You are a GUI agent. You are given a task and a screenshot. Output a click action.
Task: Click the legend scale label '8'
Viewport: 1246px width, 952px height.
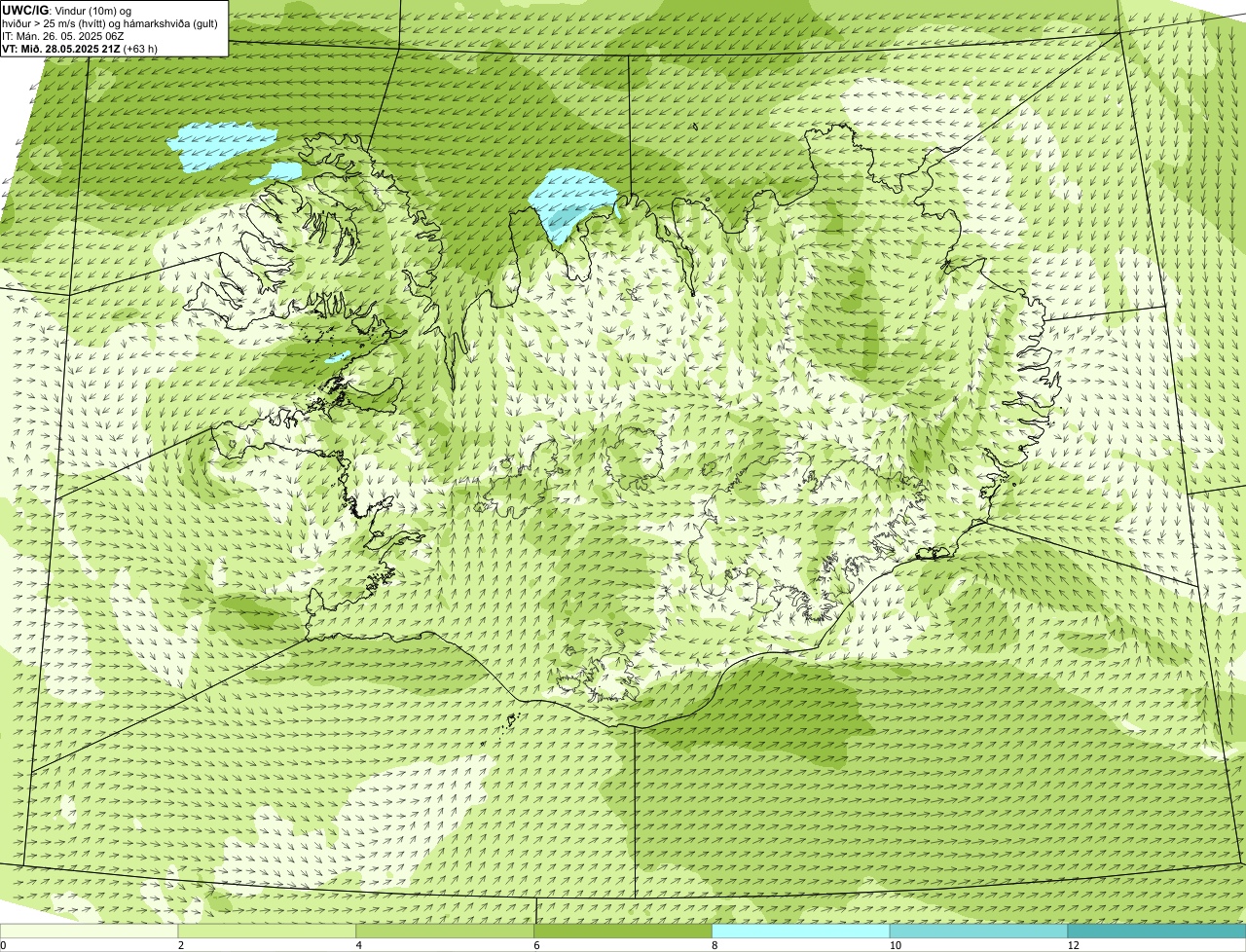[x=714, y=945]
